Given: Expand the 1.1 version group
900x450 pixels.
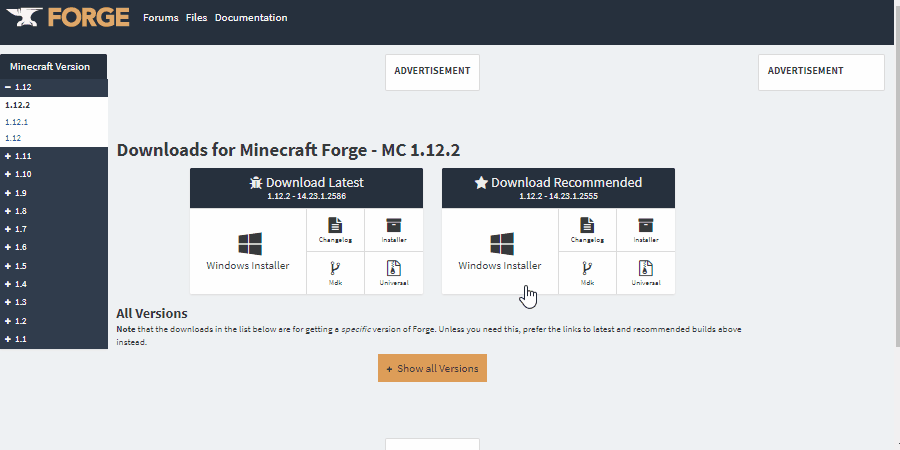Looking at the screenshot, I should (54, 339).
